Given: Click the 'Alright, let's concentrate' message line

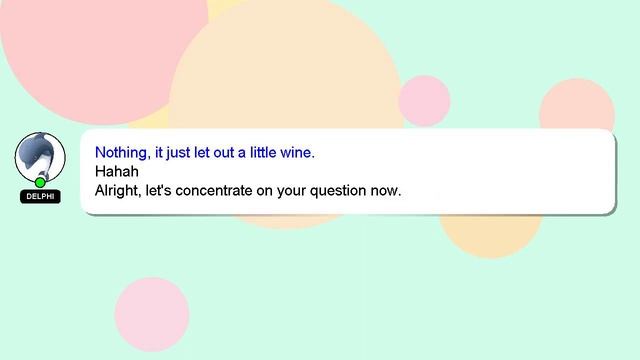Looking at the screenshot, I should pos(248,191).
